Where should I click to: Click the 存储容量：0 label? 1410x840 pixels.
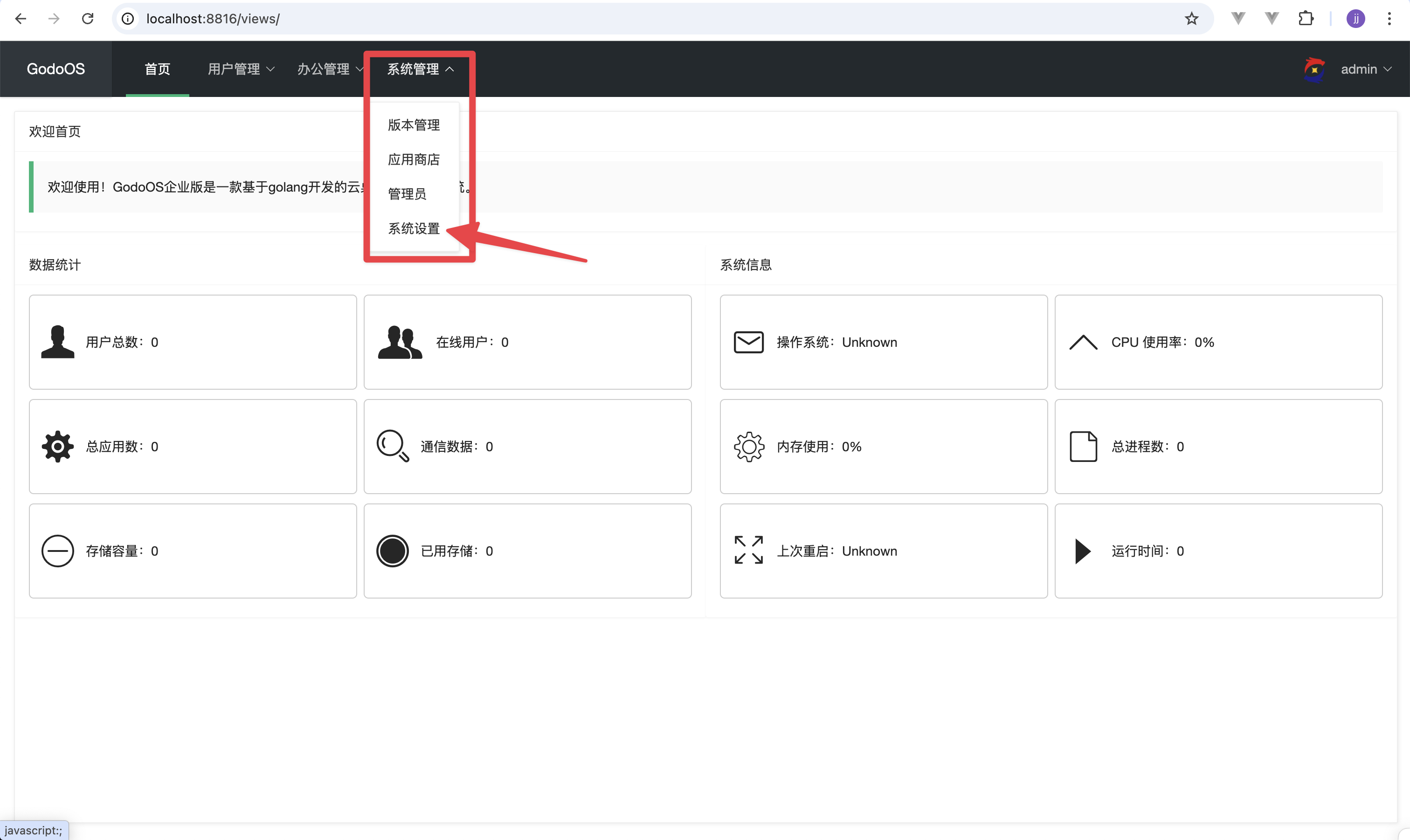coord(122,551)
